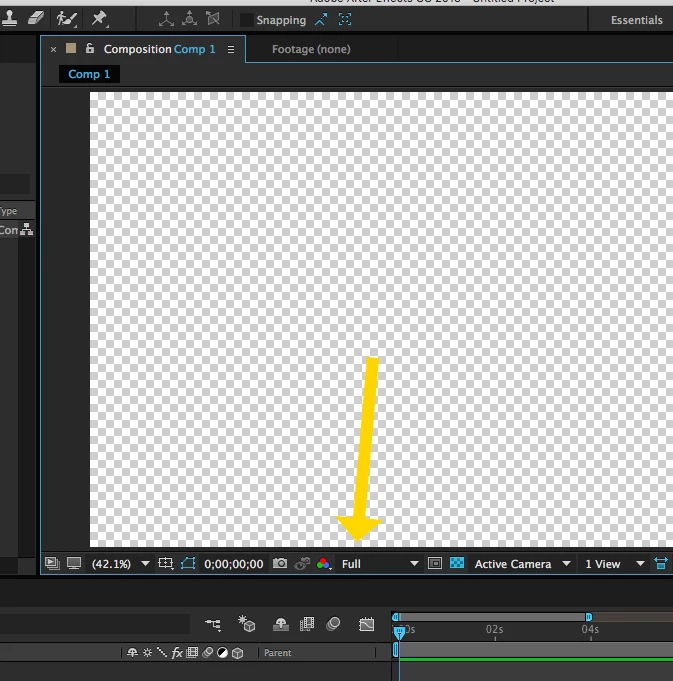Toggle mask and shape path visibility
The image size is (673, 681).
click(x=188, y=563)
